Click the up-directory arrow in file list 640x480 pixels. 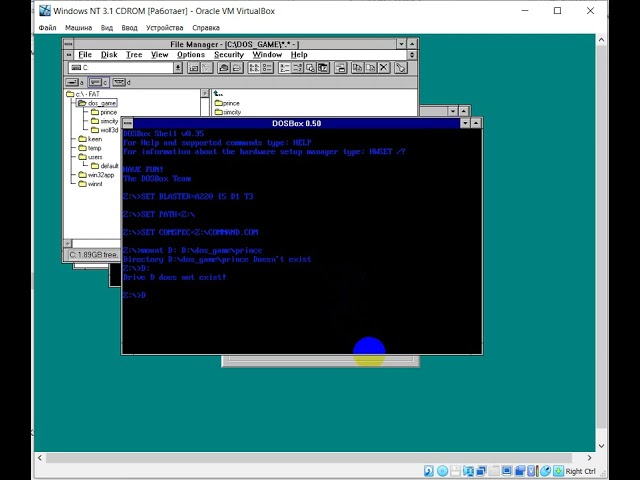point(218,94)
